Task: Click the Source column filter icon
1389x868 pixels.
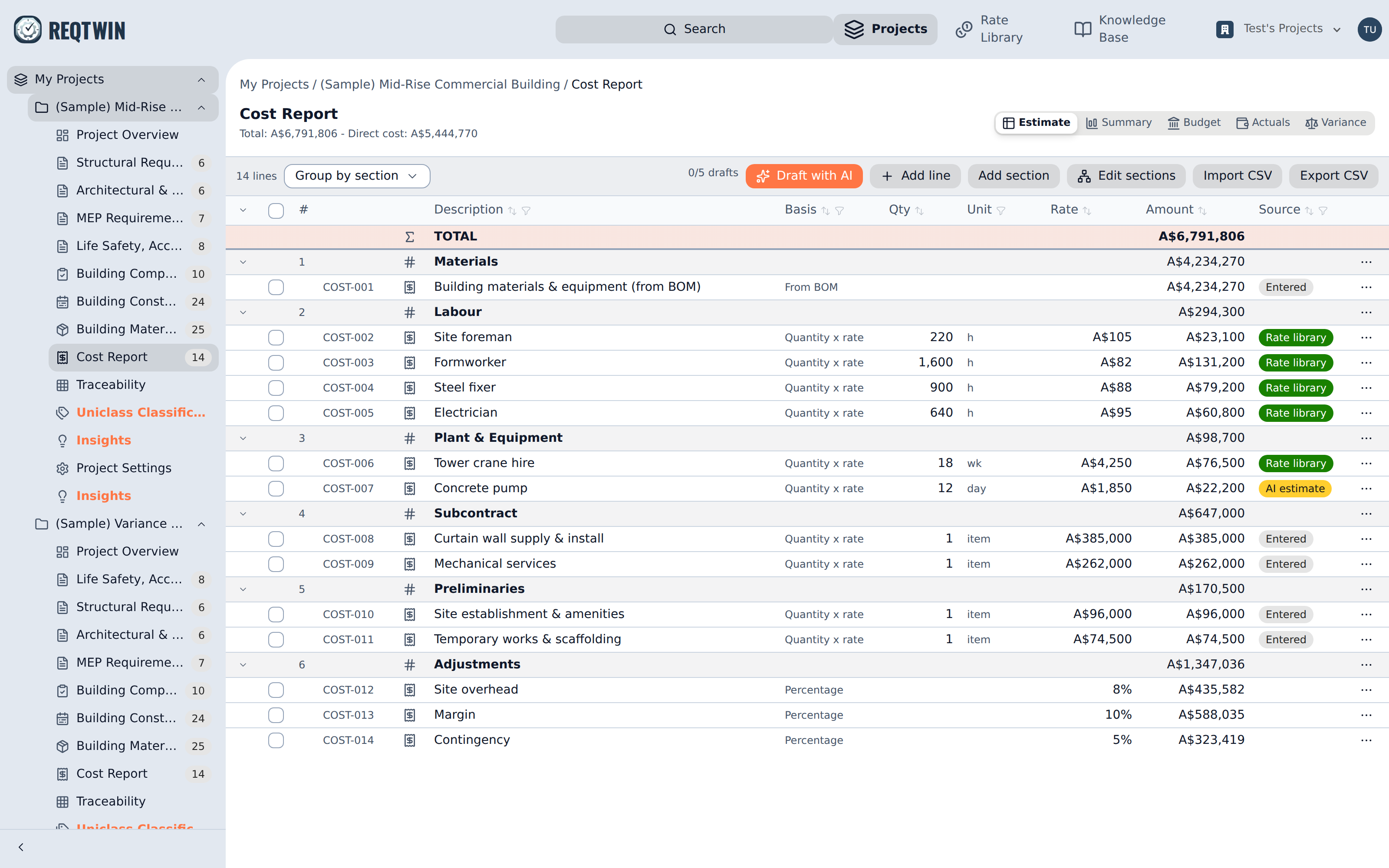Action: [x=1323, y=210]
